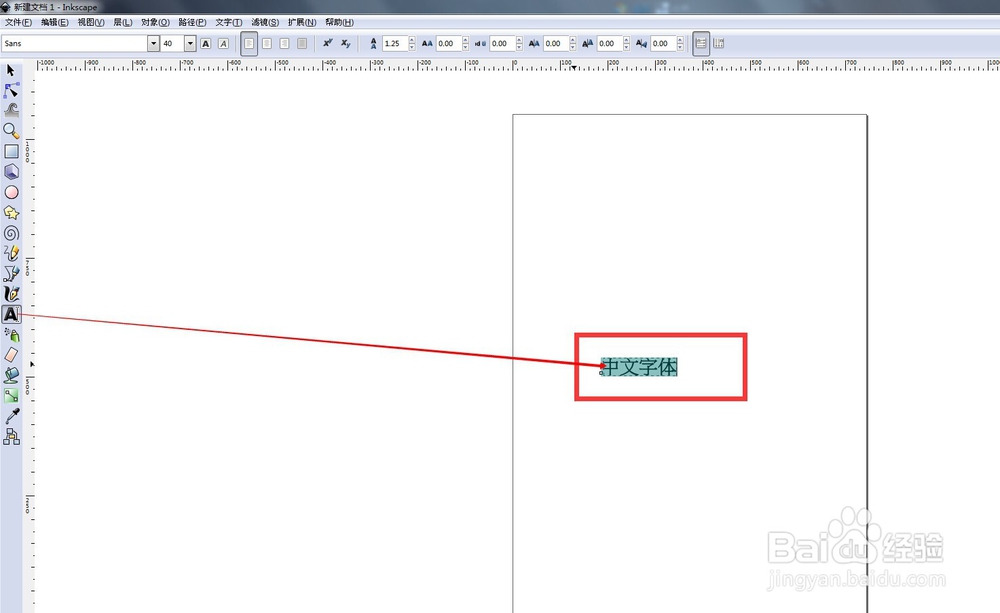The width and height of the screenshot is (1000, 613).
Task: Toggle italic text style
Action: [223, 43]
